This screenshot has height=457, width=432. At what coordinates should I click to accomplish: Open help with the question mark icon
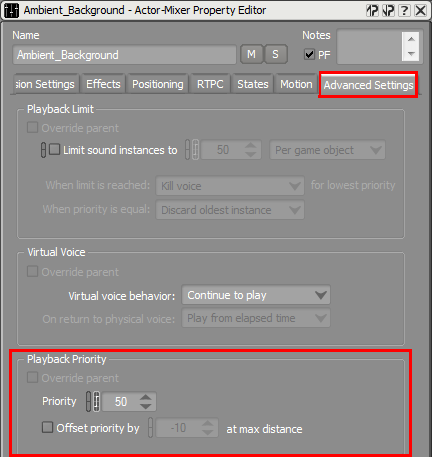point(404,11)
